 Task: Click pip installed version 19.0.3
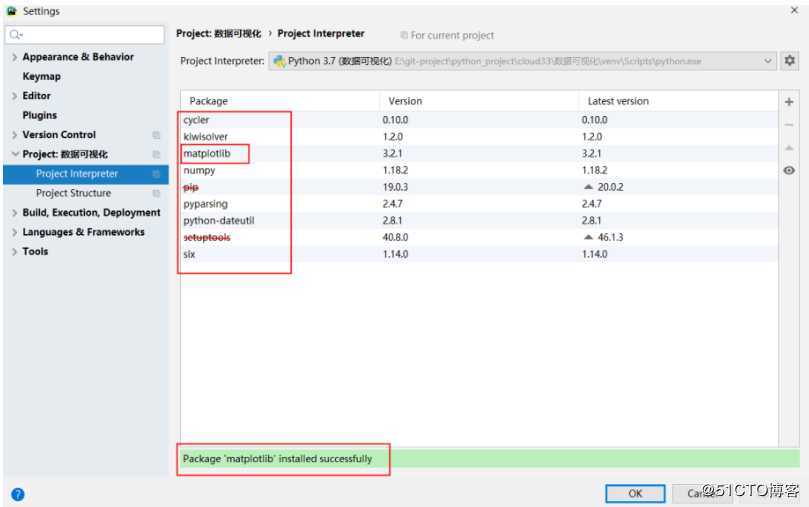tap(395, 187)
